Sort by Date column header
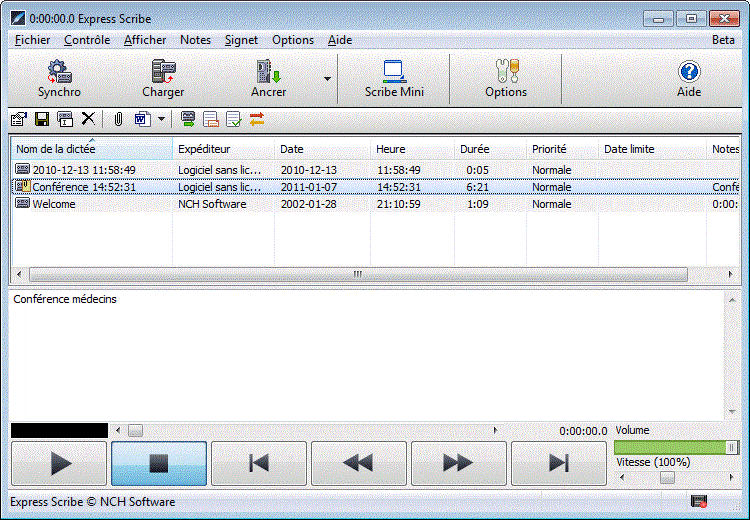The image size is (750, 520). pos(322,149)
